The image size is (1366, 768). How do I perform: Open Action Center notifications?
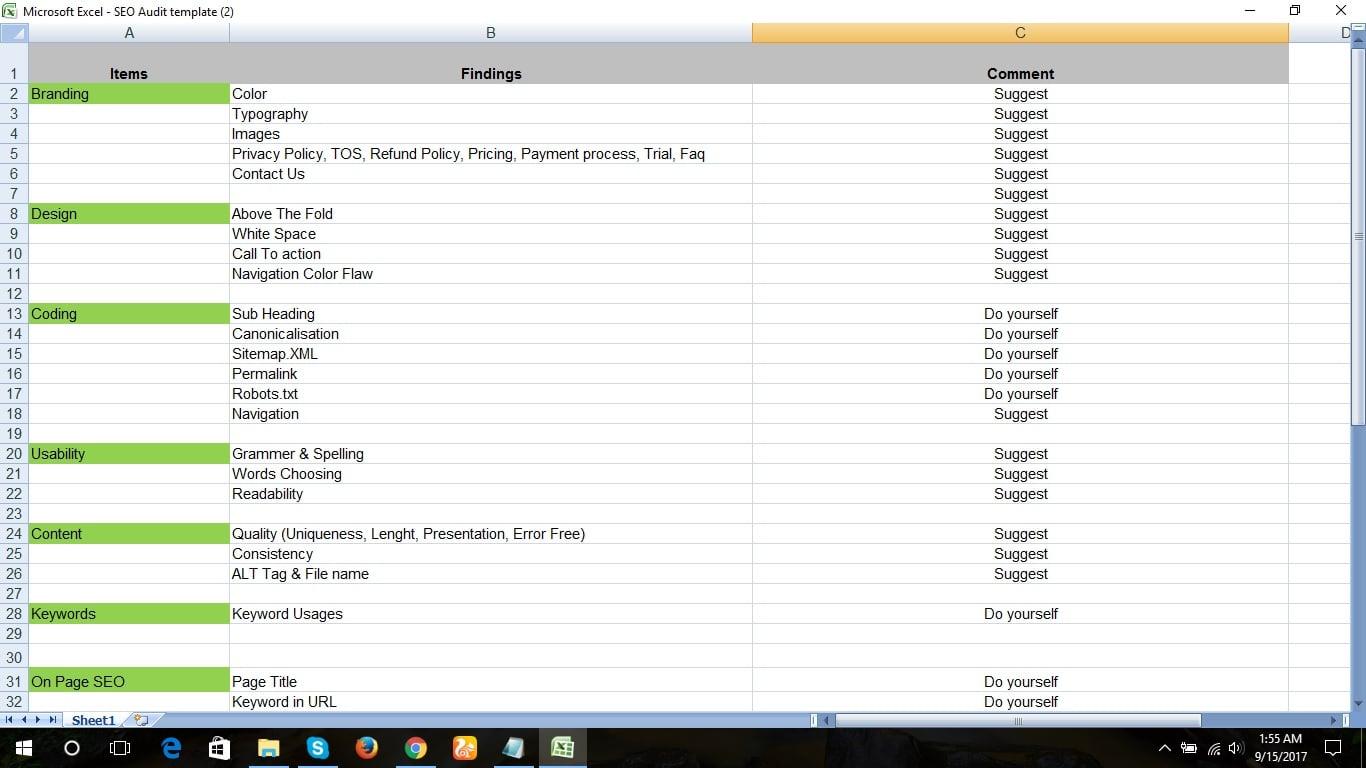coord(1332,747)
